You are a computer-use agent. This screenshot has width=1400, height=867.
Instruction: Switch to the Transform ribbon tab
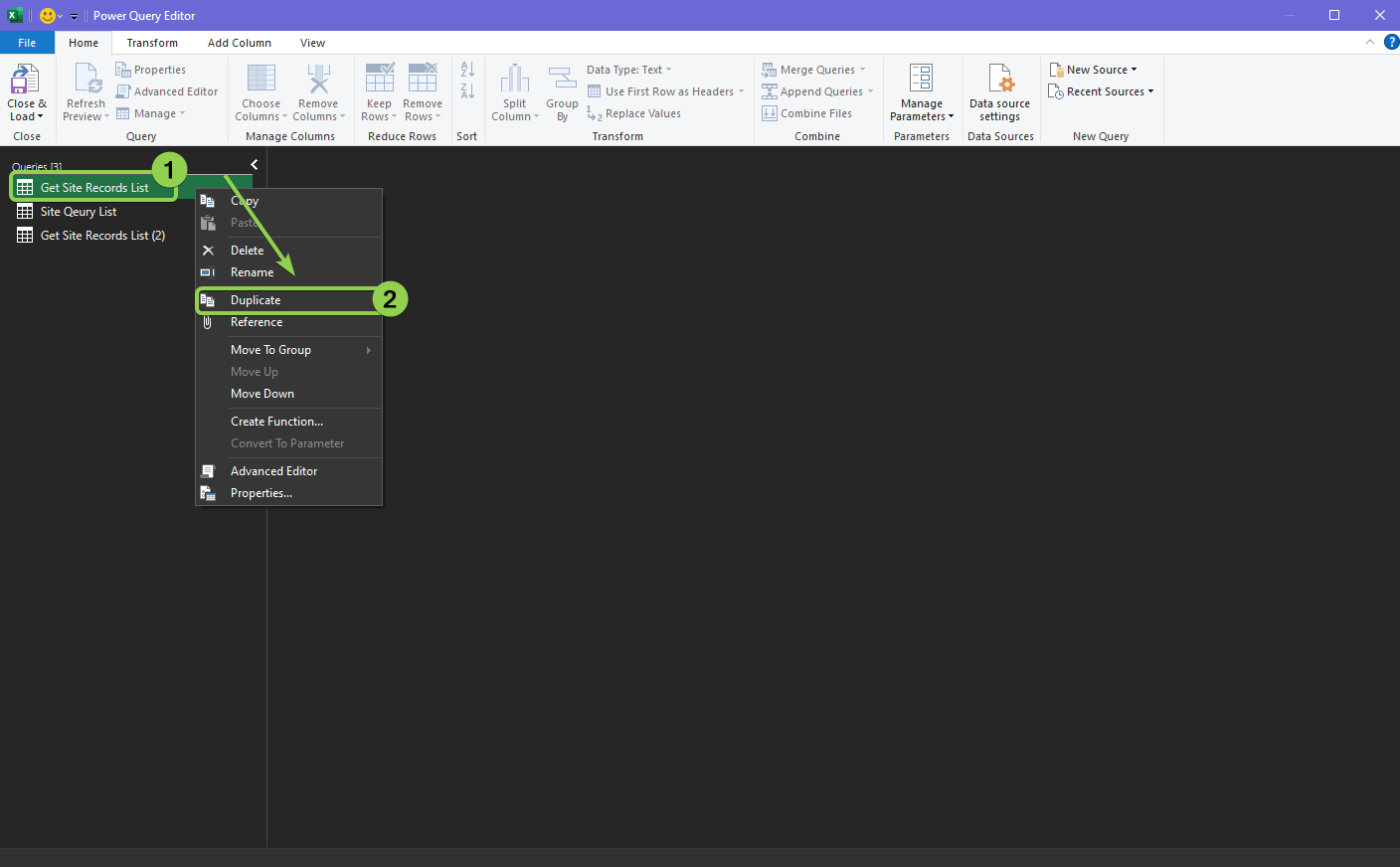[x=152, y=43]
